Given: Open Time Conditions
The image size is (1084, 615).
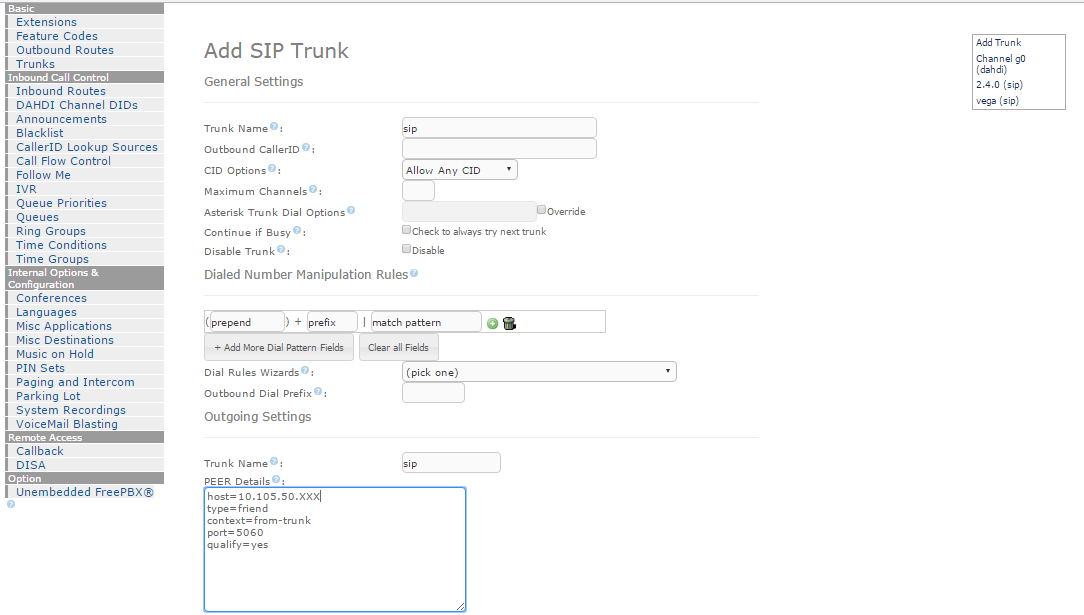Looking at the screenshot, I should coord(62,245).
